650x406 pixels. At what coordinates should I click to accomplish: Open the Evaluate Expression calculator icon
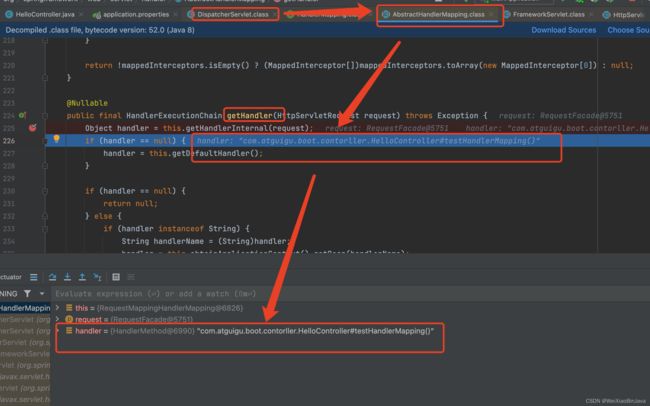click(116, 277)
